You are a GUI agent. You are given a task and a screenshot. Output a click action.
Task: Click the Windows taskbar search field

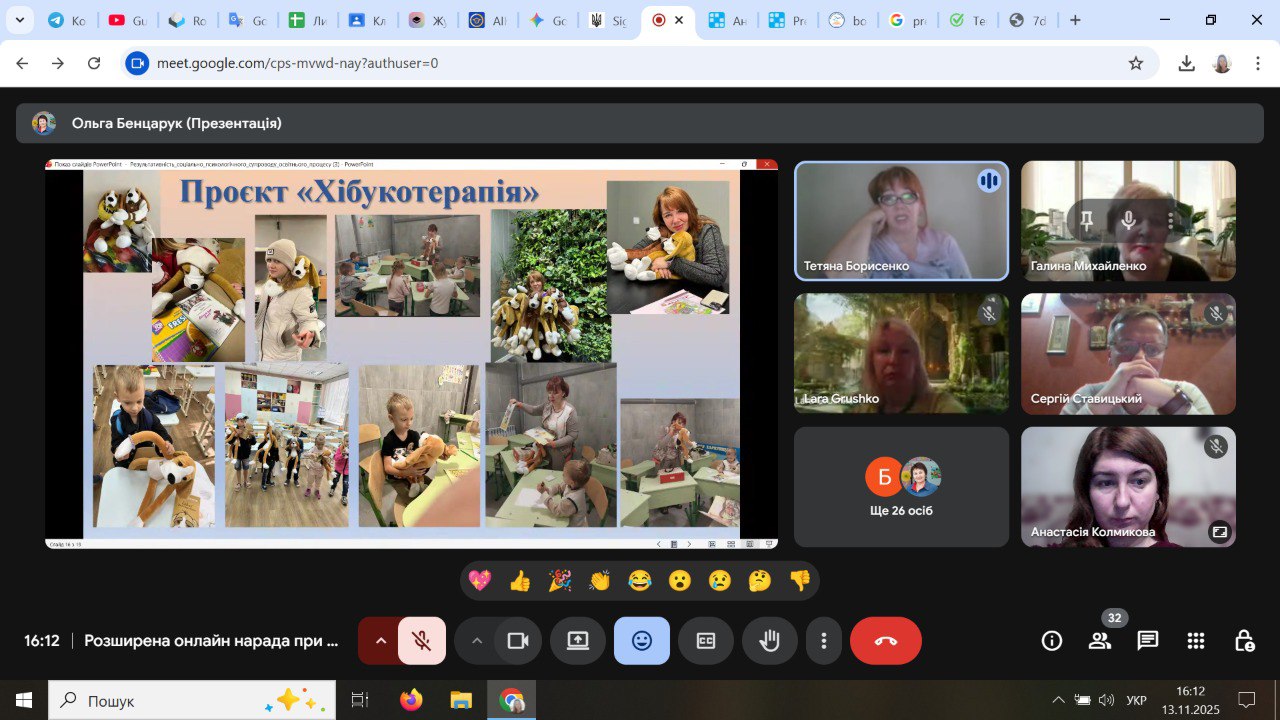click(x=192, y=701)
